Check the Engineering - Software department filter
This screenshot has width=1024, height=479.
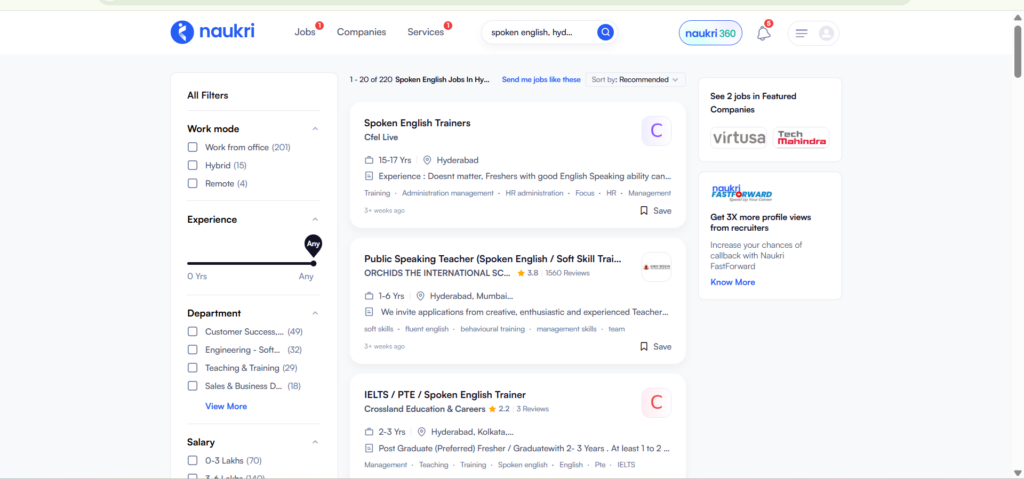193,350
